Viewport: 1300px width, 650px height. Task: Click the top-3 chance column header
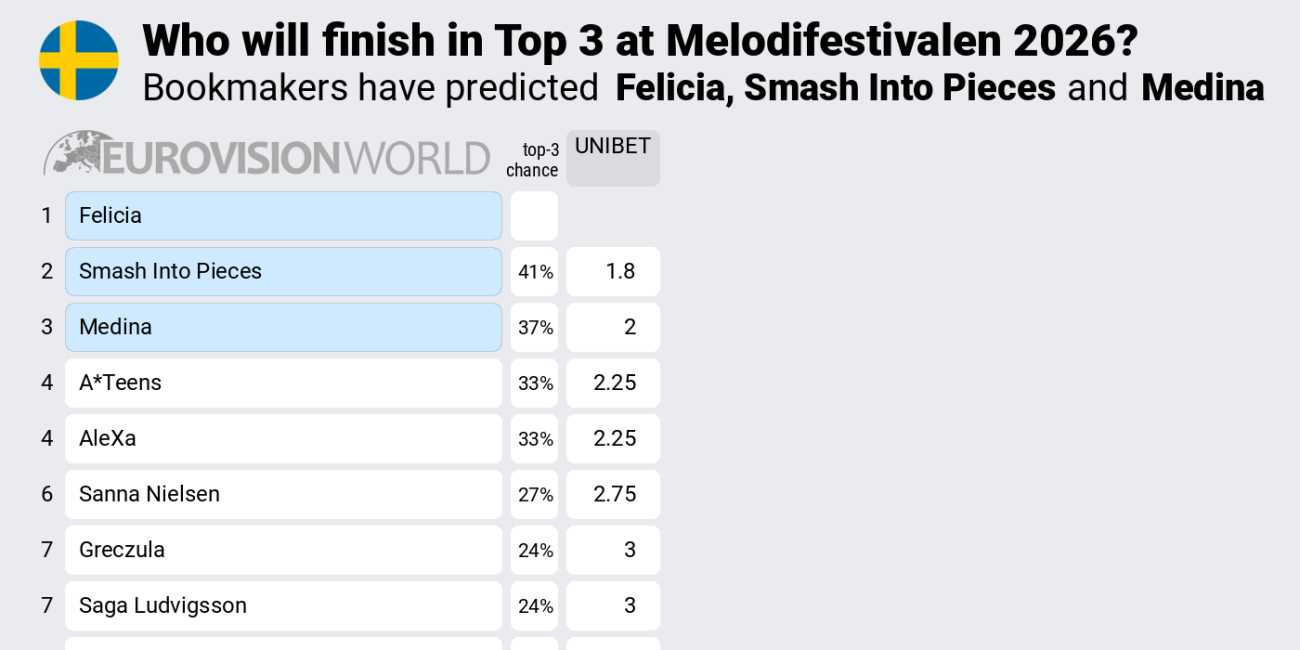[533, 160]
